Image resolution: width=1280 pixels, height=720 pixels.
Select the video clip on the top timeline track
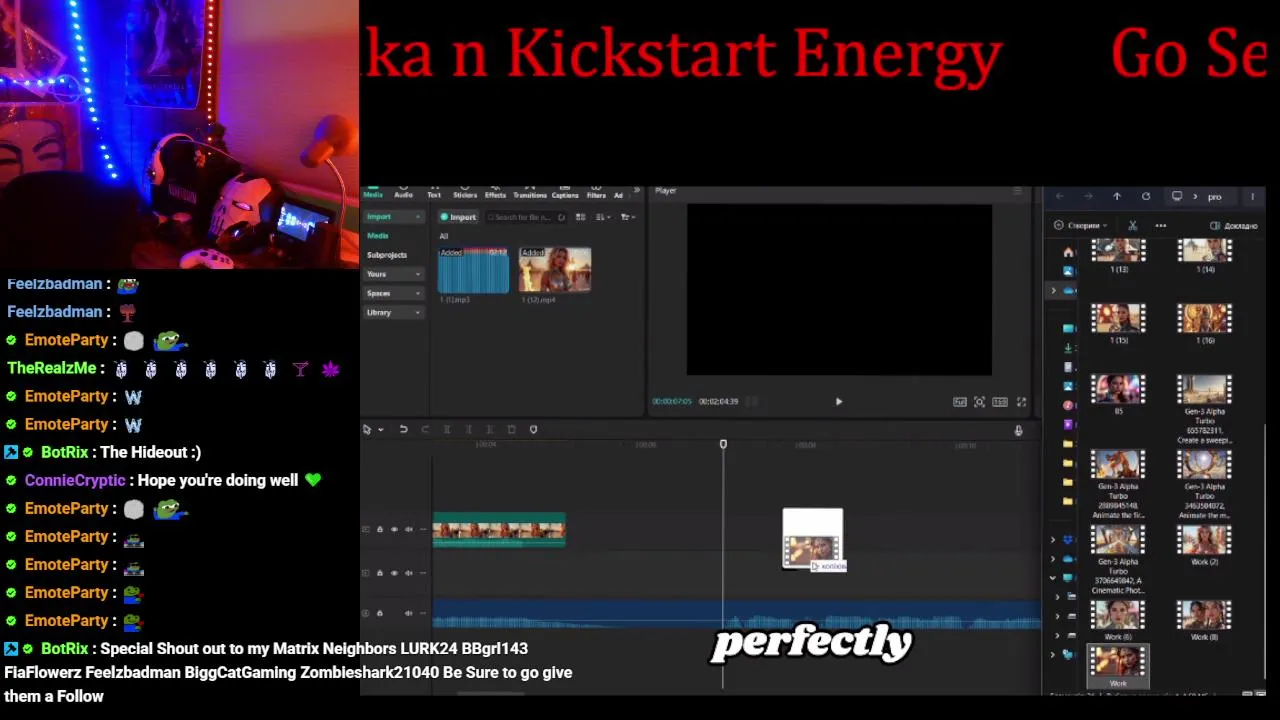click(x=499, y=530)
